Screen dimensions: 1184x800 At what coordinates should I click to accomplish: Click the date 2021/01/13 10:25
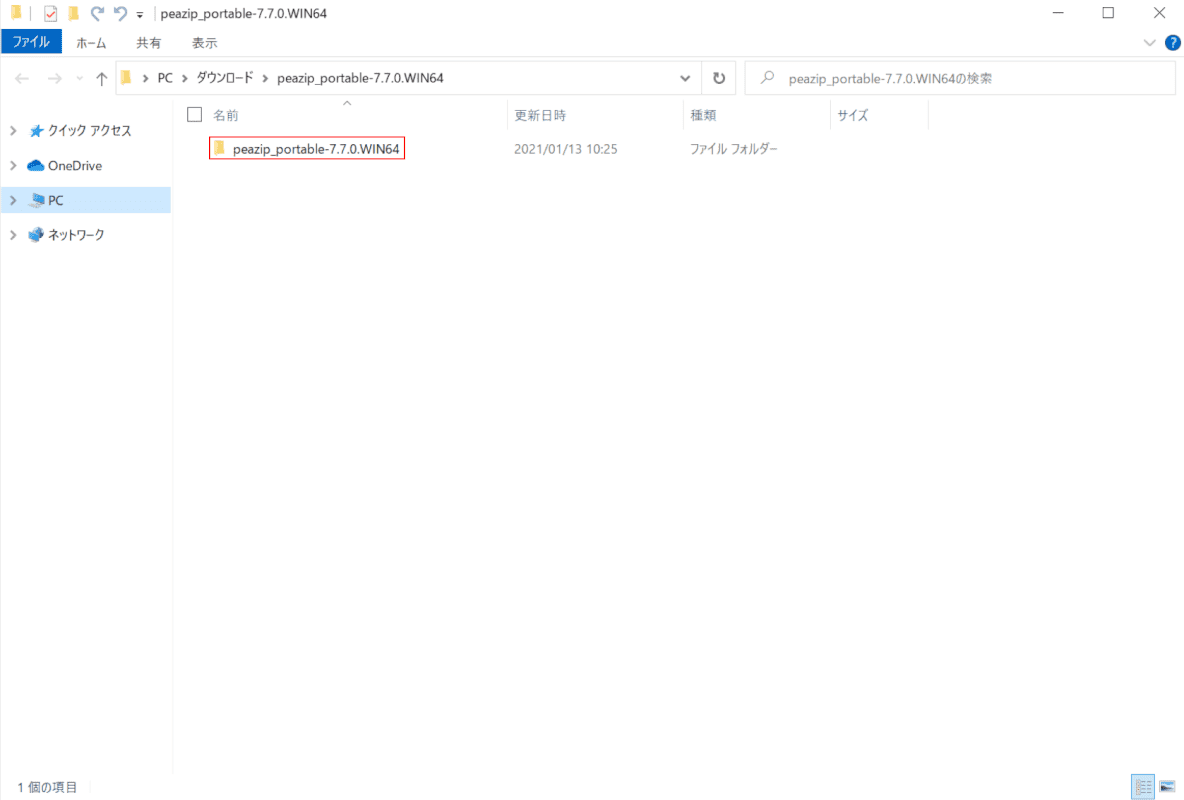coord(566,149)
